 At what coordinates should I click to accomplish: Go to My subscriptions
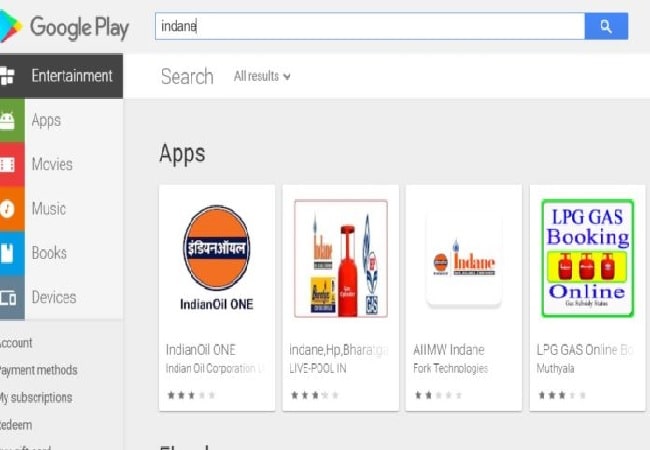click(x=37, y=397)
